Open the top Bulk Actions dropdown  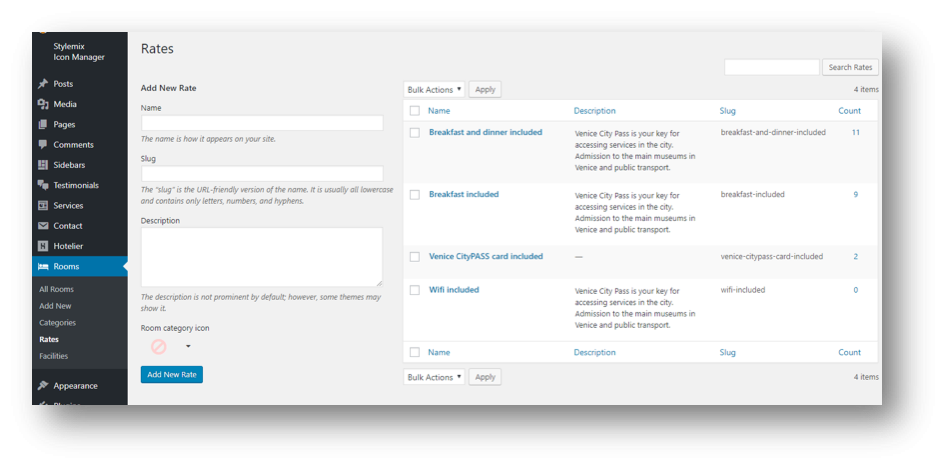[x=434, y=89]
